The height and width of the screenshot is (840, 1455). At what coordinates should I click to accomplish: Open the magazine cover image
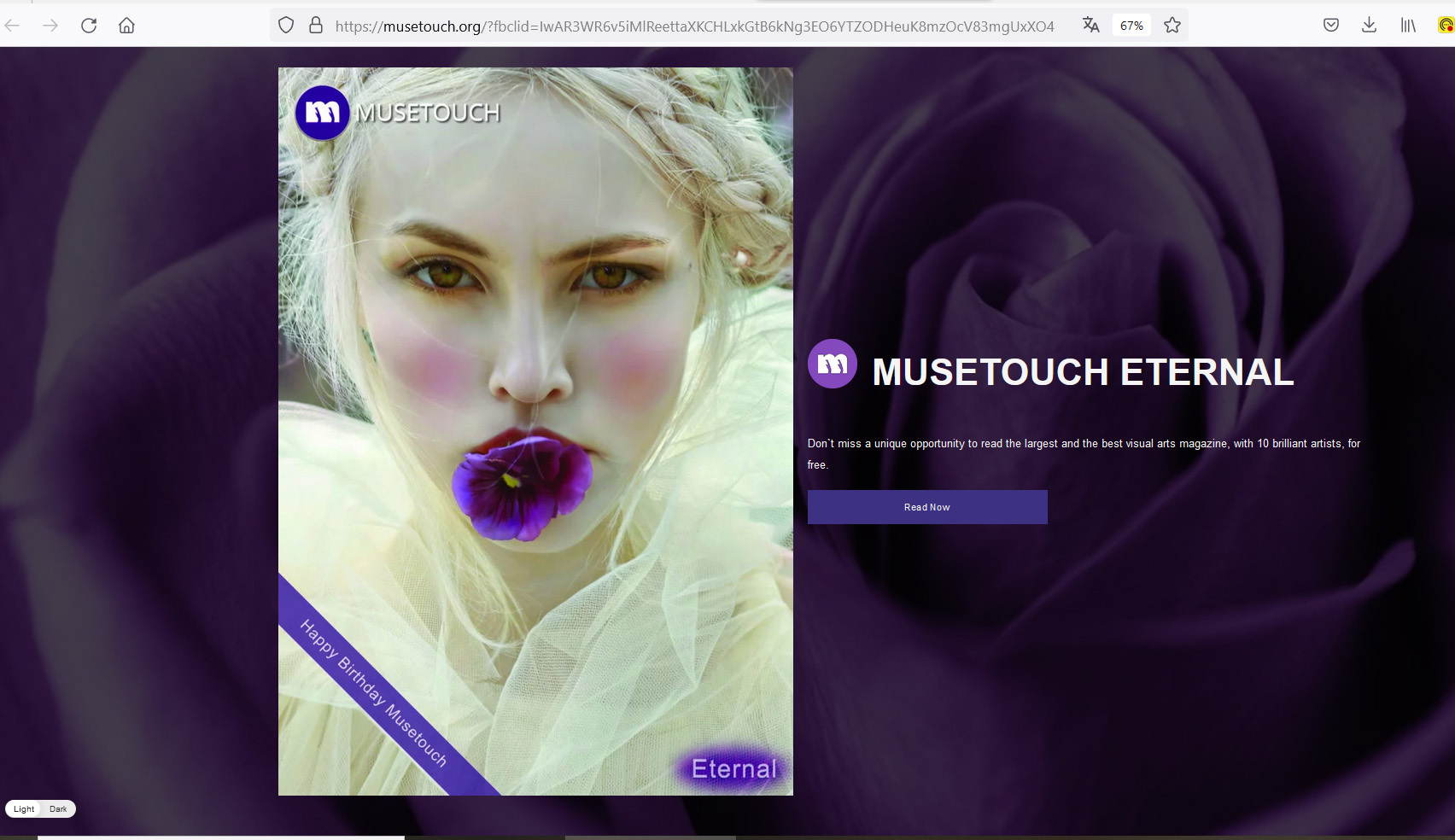[535, 431]
